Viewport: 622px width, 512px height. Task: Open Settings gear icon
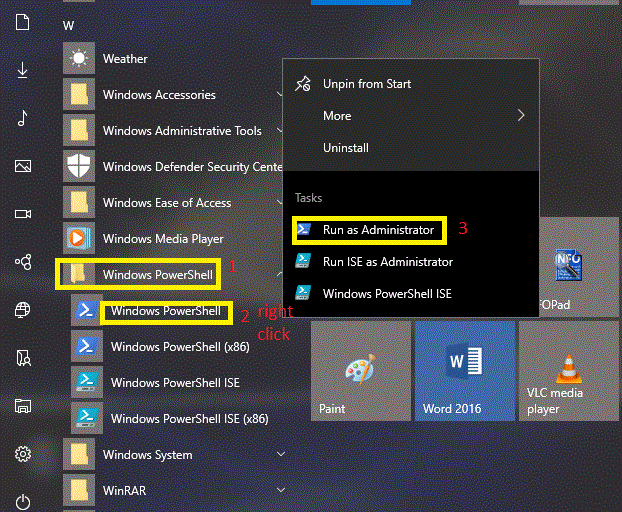[x=23, y=454]
